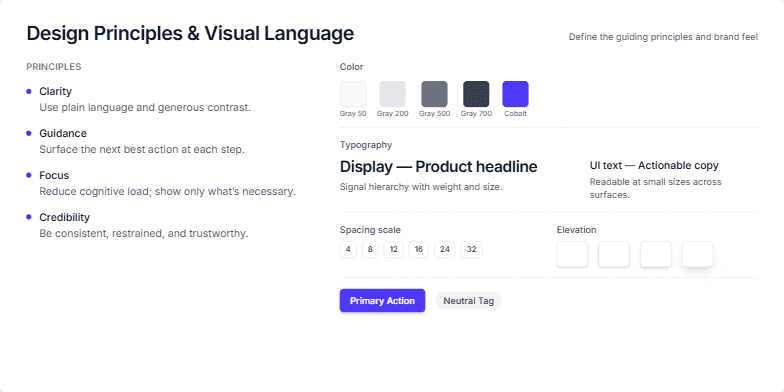Pick the Cobalt color swatch
Screen dimensions: 784x392
pyautogui.click(x=516, y=94)
